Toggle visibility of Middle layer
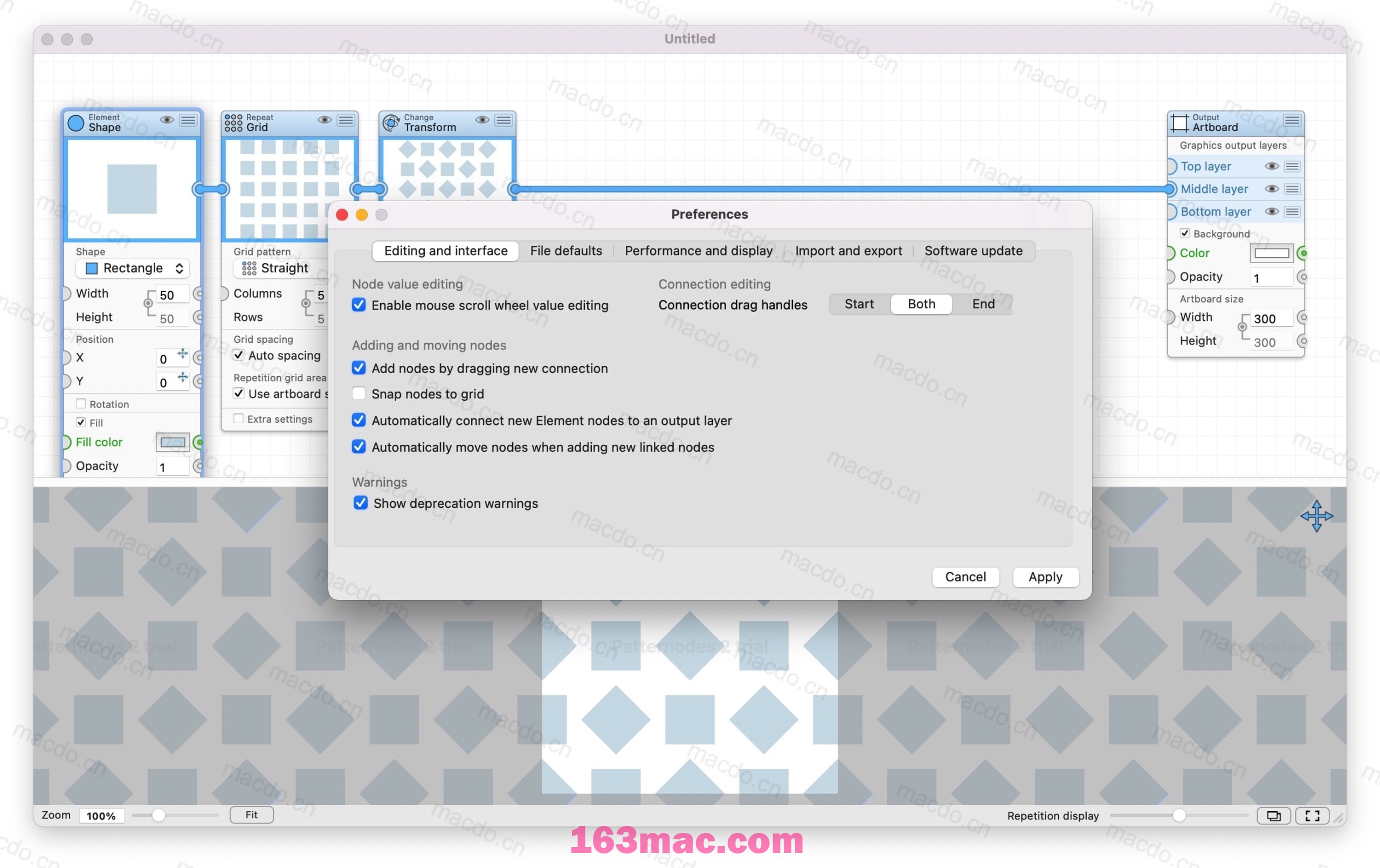This screenshot has width=1380, height=868. coord(1270,189)
